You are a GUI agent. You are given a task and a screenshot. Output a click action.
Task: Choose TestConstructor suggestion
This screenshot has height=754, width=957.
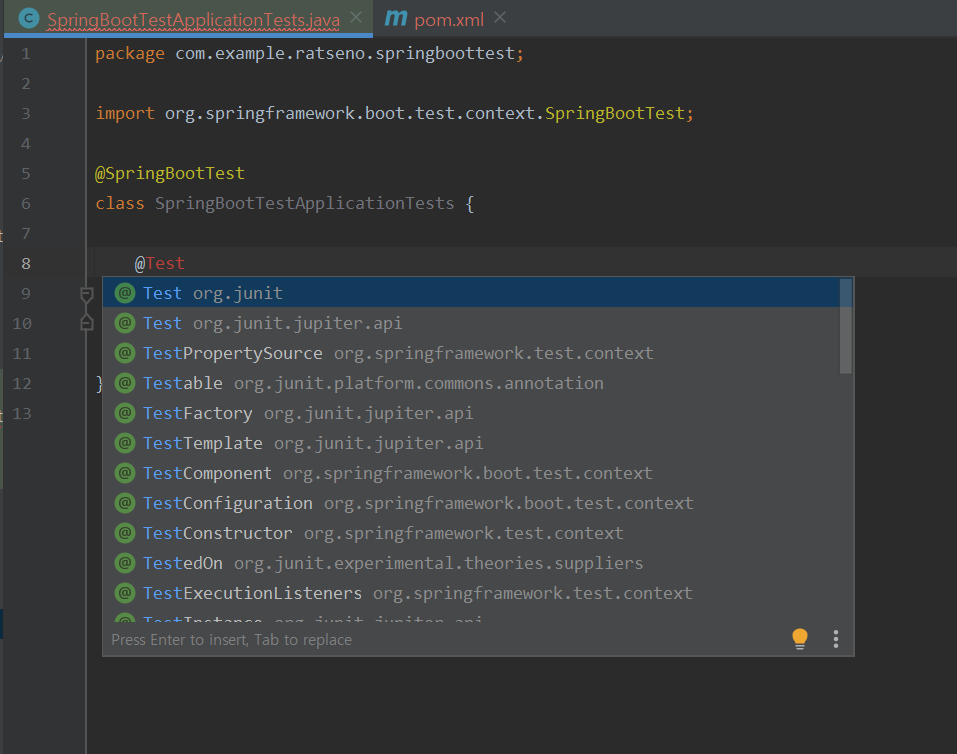tap(471, 532)
